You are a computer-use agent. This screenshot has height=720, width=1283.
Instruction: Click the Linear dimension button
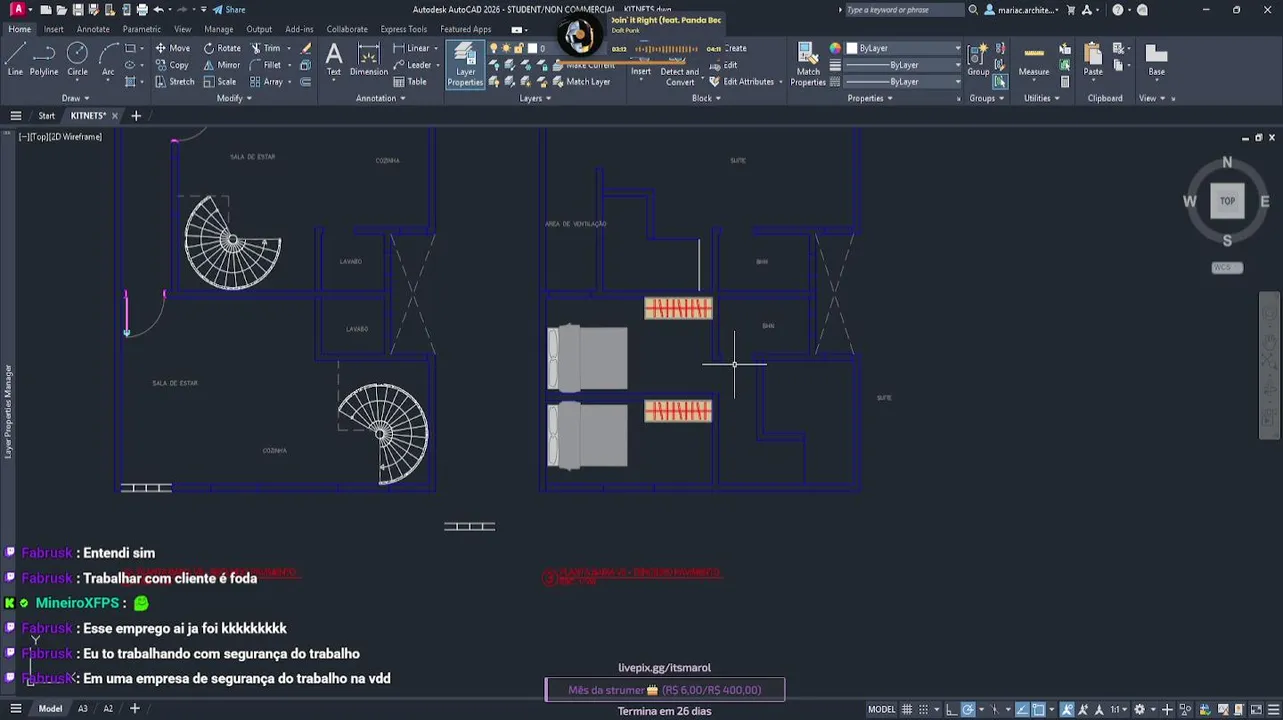pyautogui.click(x=412, y=48)
